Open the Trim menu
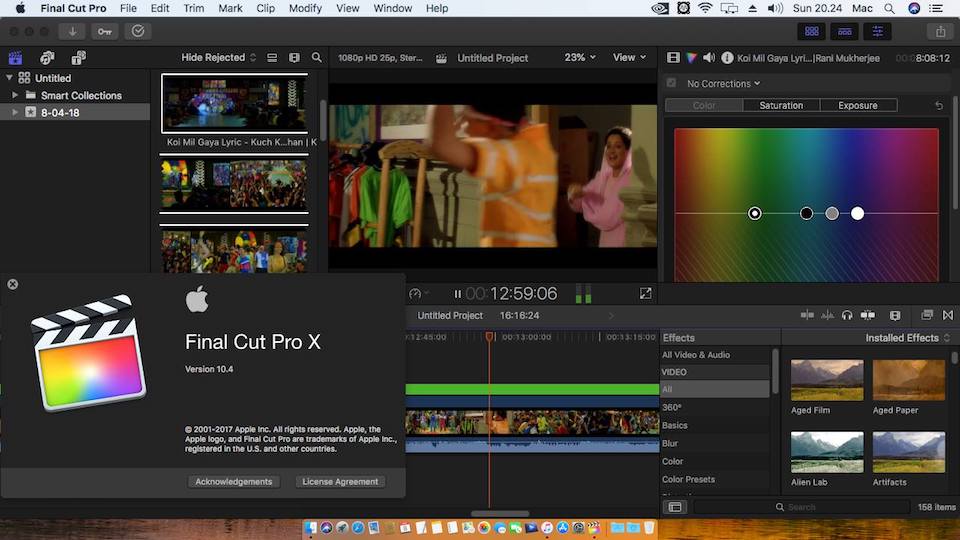Screen dimensions: 960x540 [x=193, y=9]
